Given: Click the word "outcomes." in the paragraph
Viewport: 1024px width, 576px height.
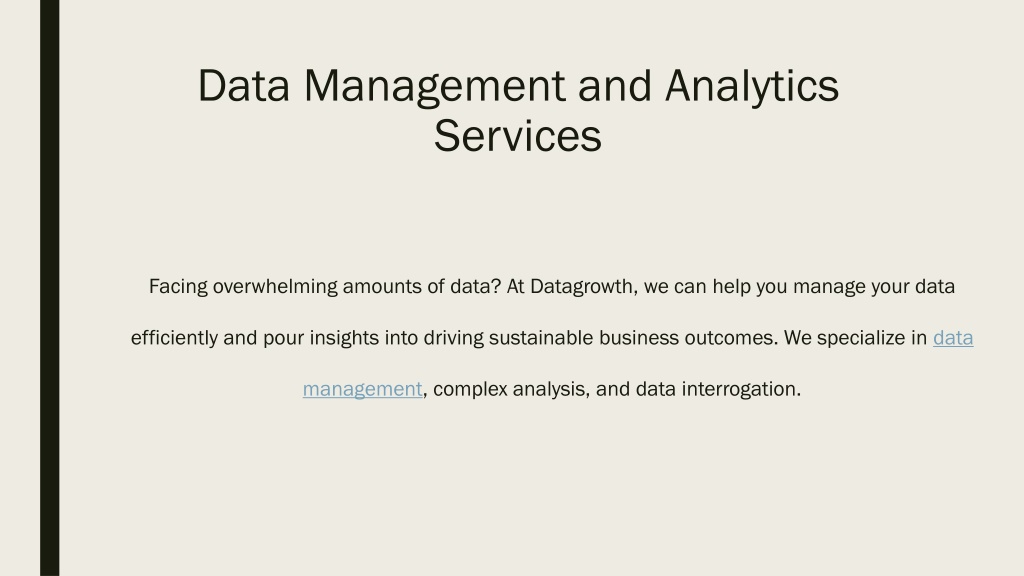Looking at the screenshot, I should [x=731, y=338].
